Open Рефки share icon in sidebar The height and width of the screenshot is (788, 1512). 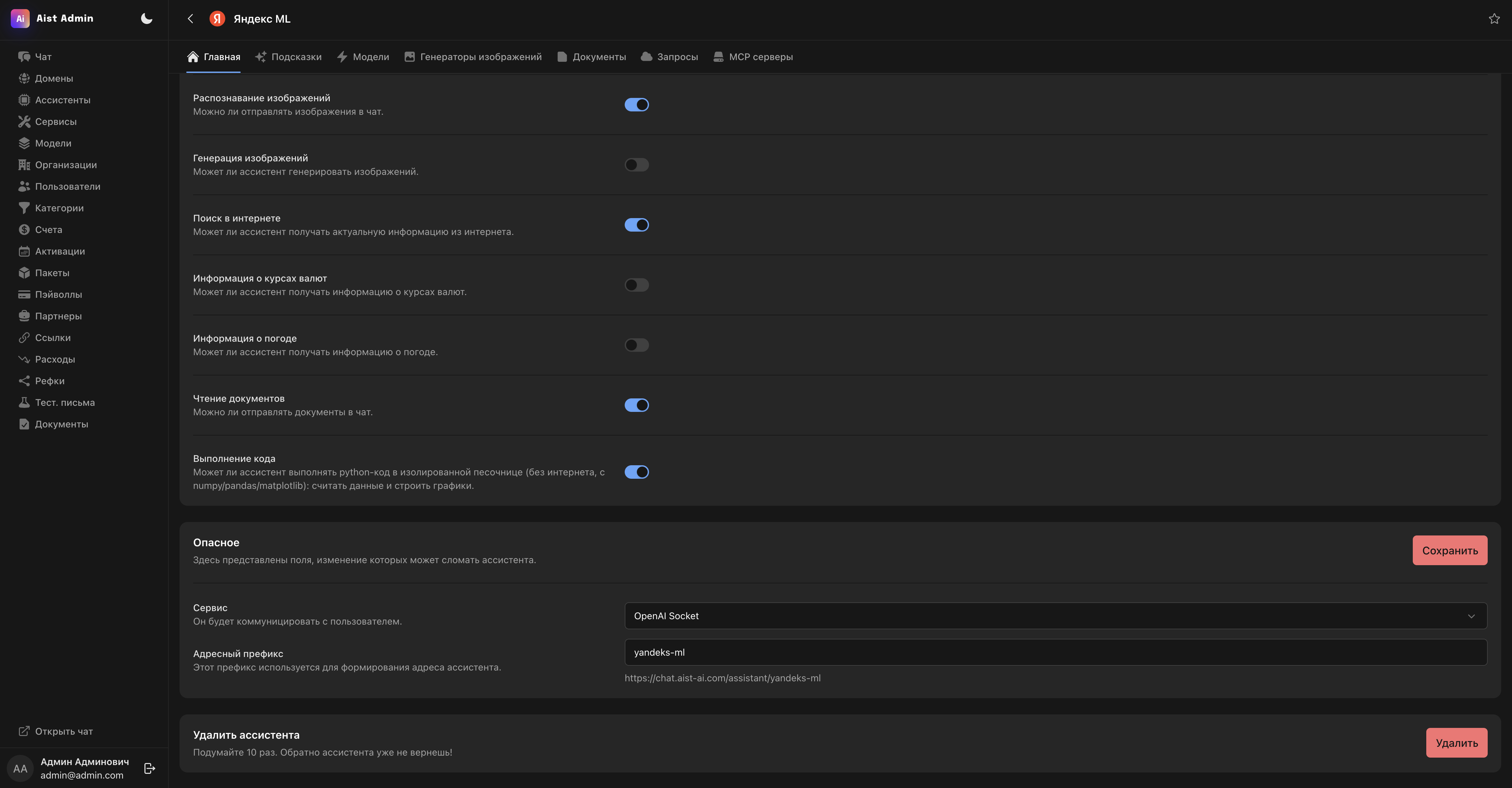coord(24,381)
